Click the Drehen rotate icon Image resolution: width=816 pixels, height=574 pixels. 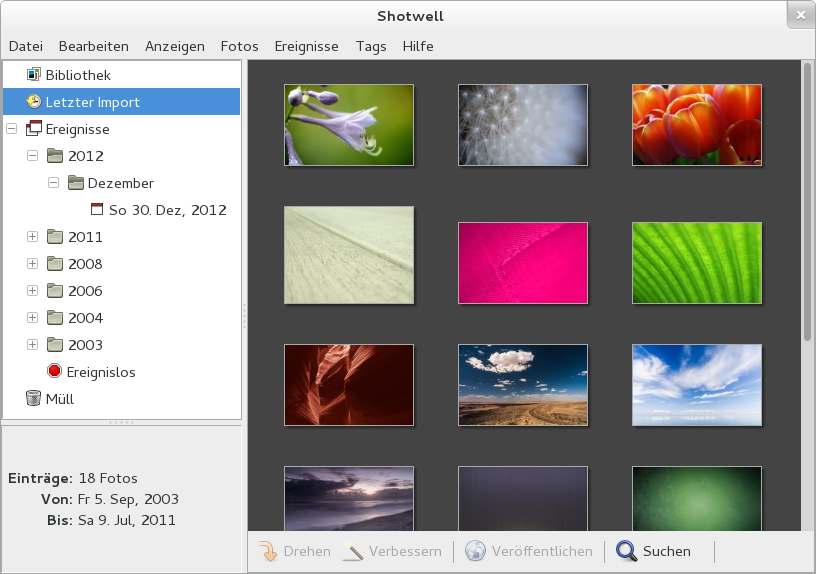[268, 551]
